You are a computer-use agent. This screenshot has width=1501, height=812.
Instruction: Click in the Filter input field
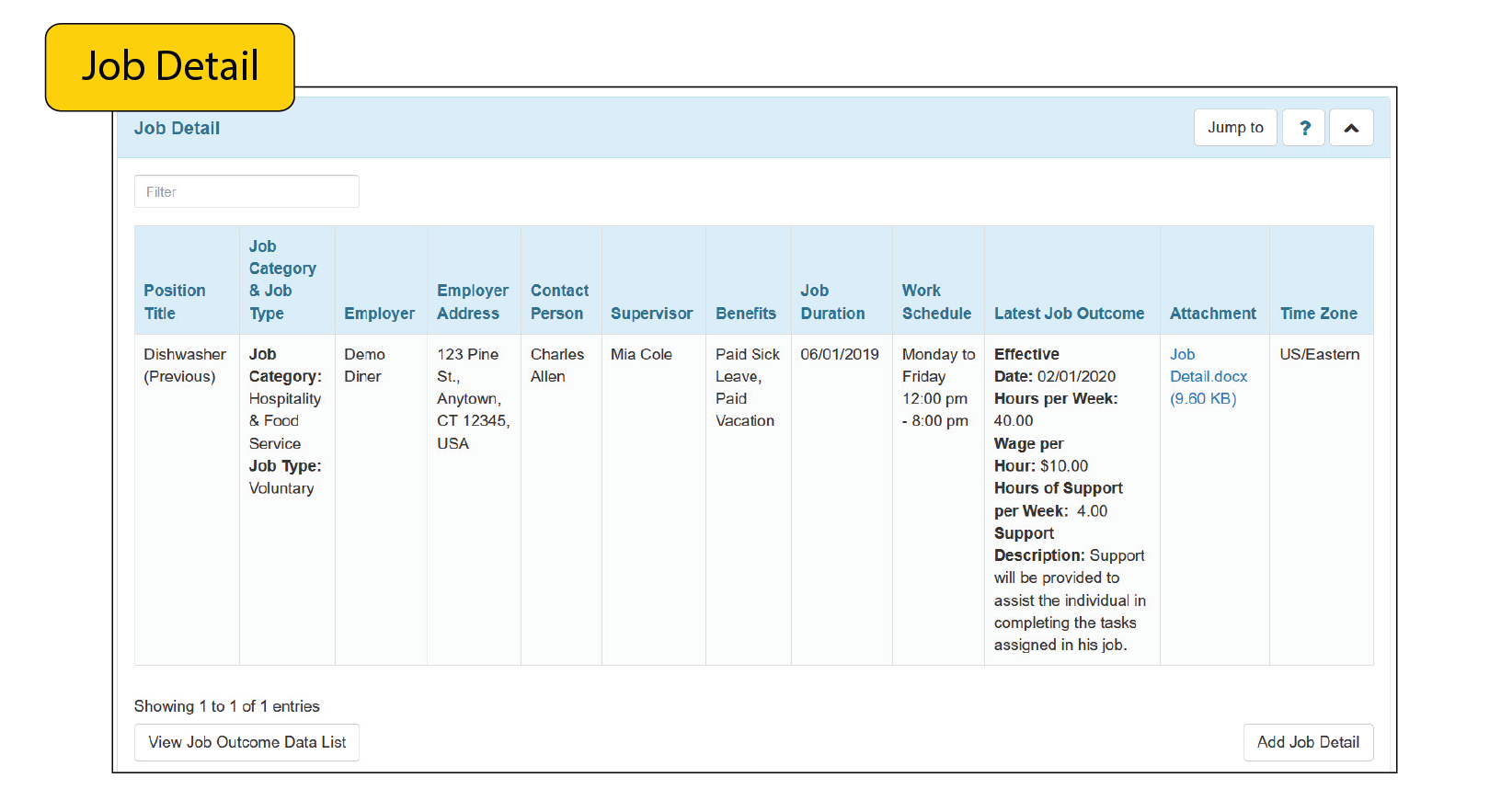pyautogui.click(x=246, y=191)
